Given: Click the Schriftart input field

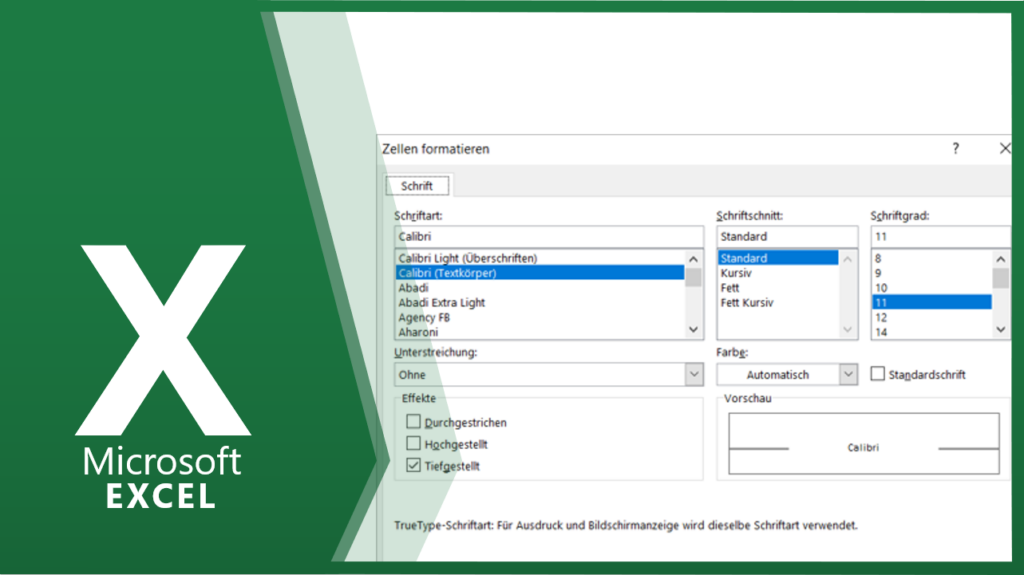Looking at the screenshot, I should pyautogui.click(x=549, y=237).
